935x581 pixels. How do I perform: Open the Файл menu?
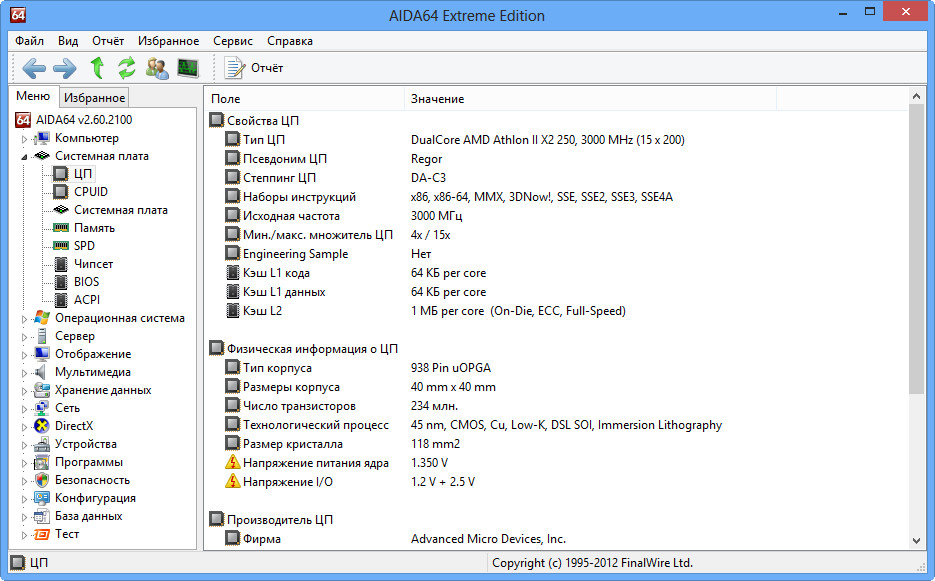(x=29, y=41)
